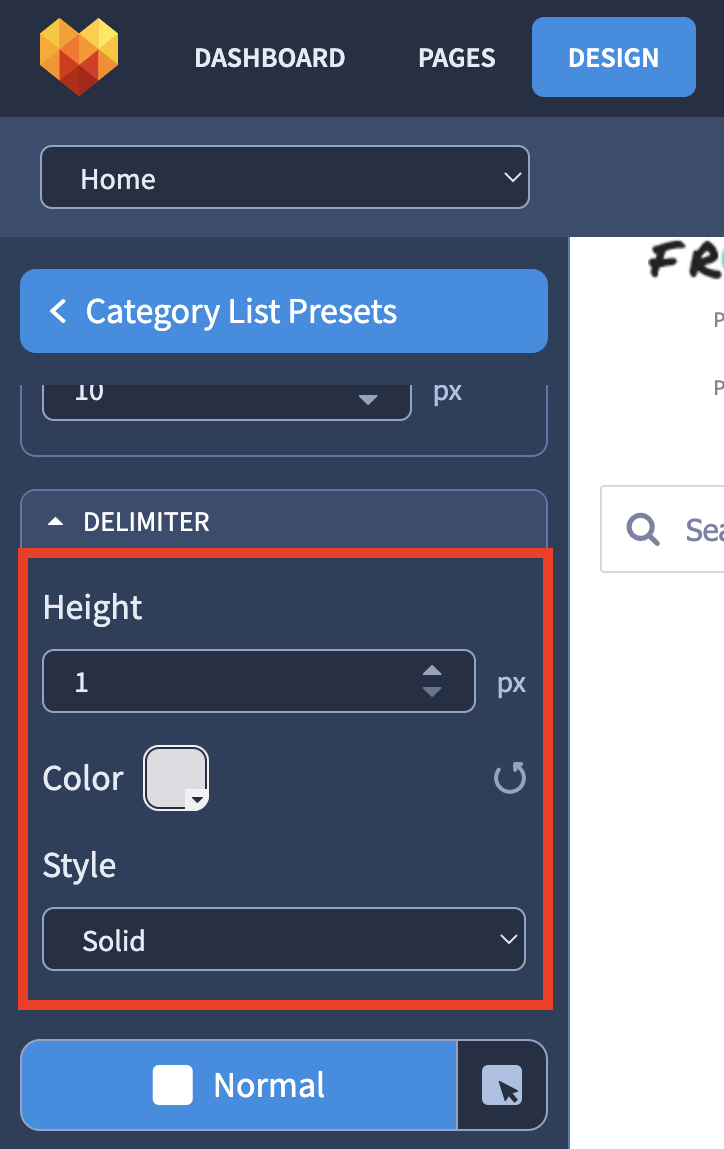Increase Height with the up stepper arrow
Image resolution: width=724 pixels, height=1149 pixels.
(x=432, y=670)
